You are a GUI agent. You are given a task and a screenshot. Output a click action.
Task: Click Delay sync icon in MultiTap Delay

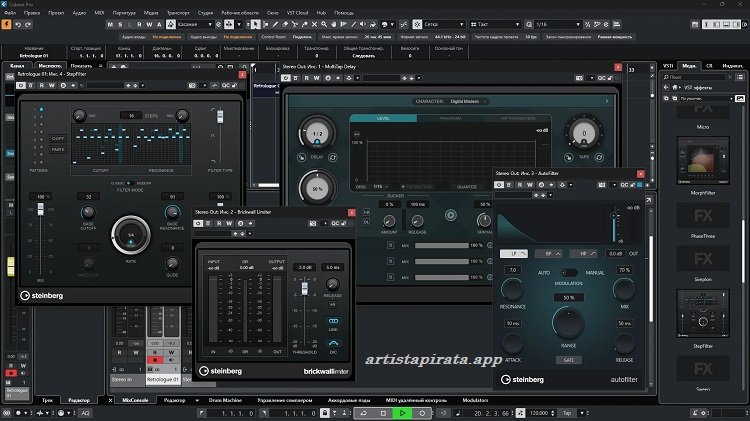[x=333, y=157]
